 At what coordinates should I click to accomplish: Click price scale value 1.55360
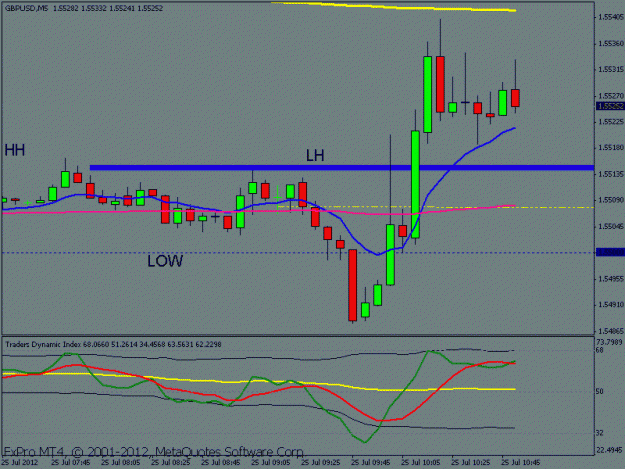[x=610, y=43]
